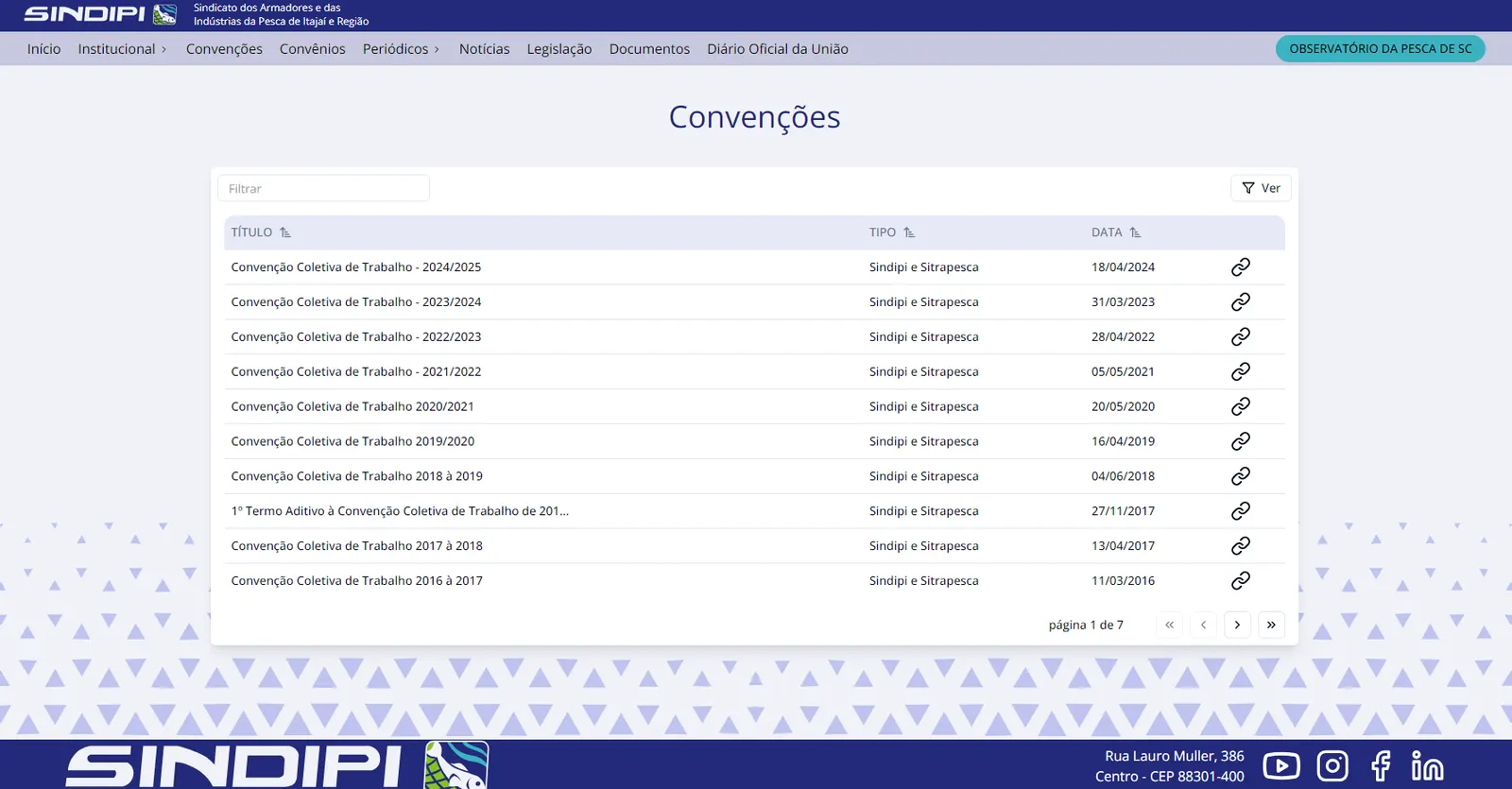Image resolution: width=1512 pixels, height=789 pixels.
Task: Open link for Convenção Coletiva 2020/2021
Action: 1241,406
